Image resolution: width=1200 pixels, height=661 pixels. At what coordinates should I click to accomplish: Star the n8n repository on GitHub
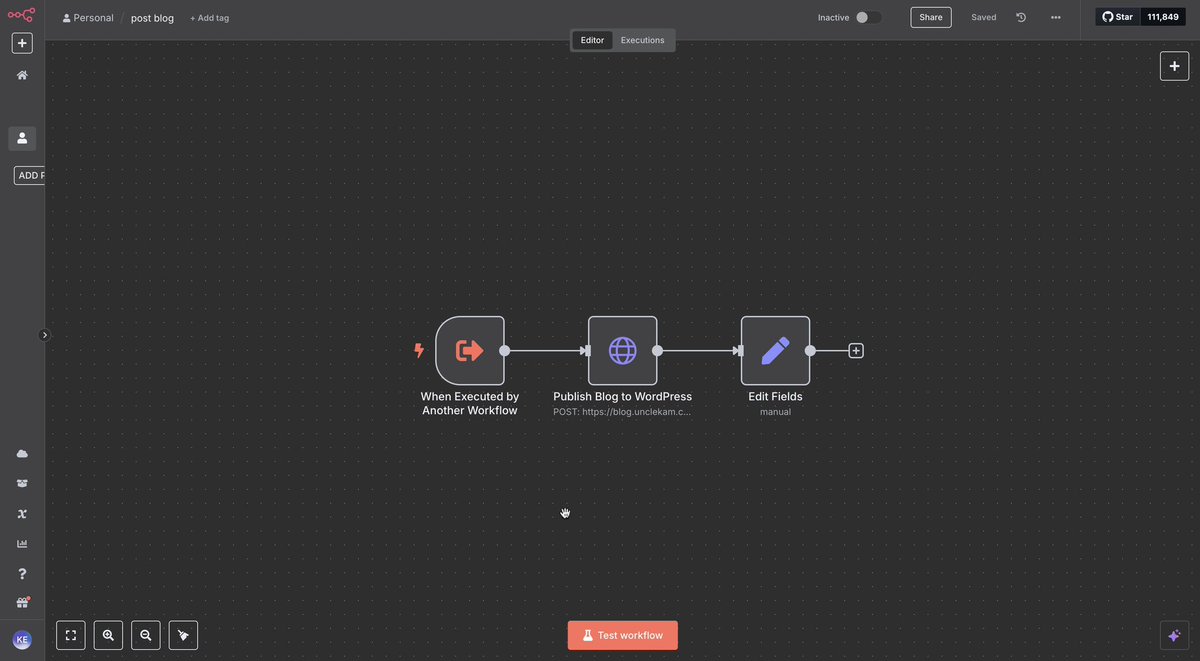click(1117, 16)
